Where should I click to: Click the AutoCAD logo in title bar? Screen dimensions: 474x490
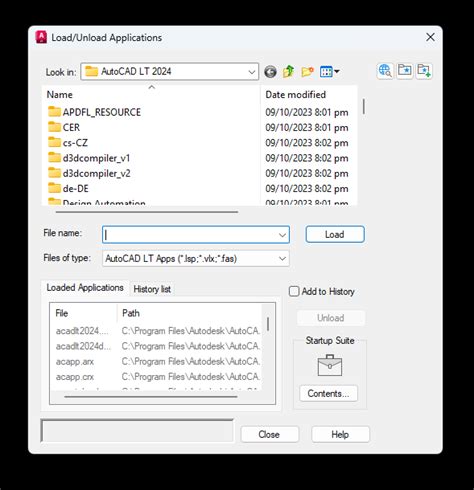pyautogui.click(x=41, y=37)
